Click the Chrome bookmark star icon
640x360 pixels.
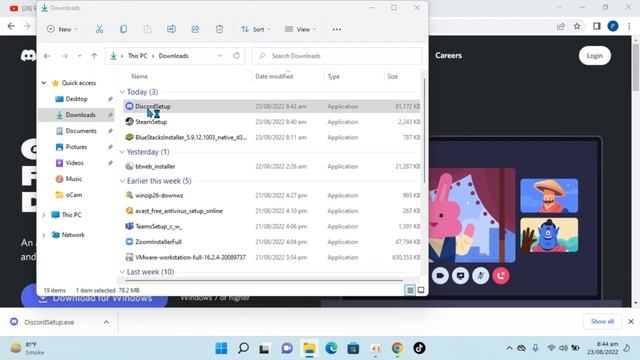(x=577, y=26)
